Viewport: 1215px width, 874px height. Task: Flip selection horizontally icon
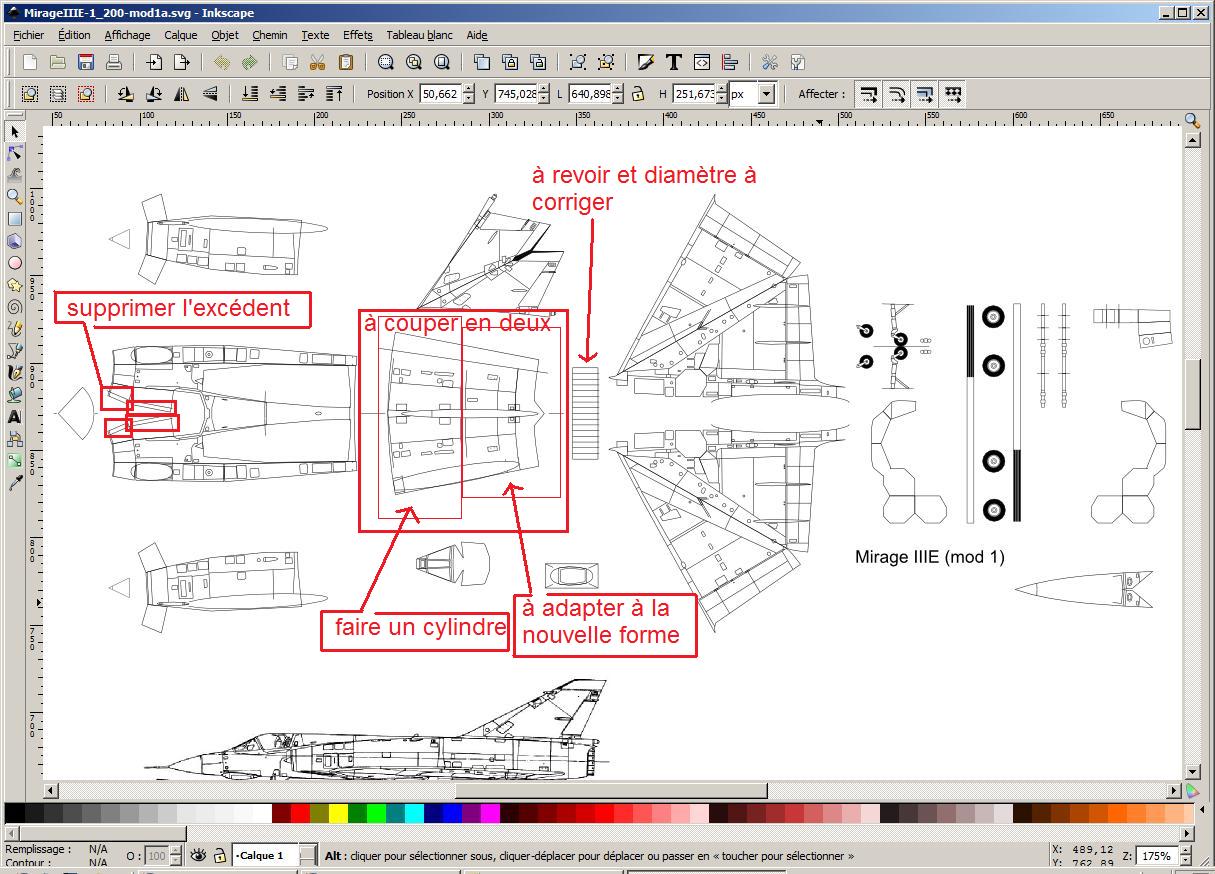(x=182, y=94)
